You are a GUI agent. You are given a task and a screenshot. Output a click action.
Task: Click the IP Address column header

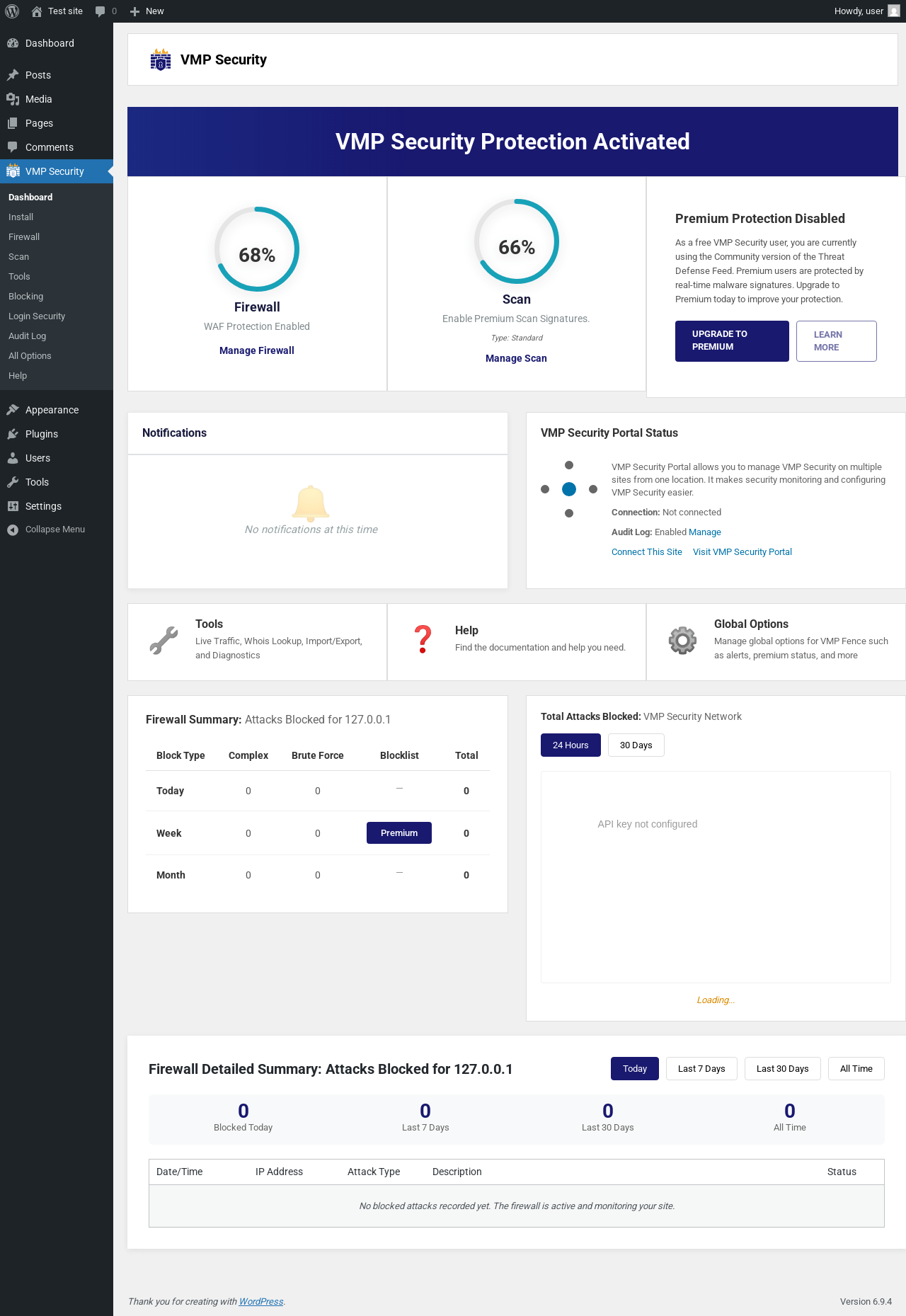tap(279, 1172)
